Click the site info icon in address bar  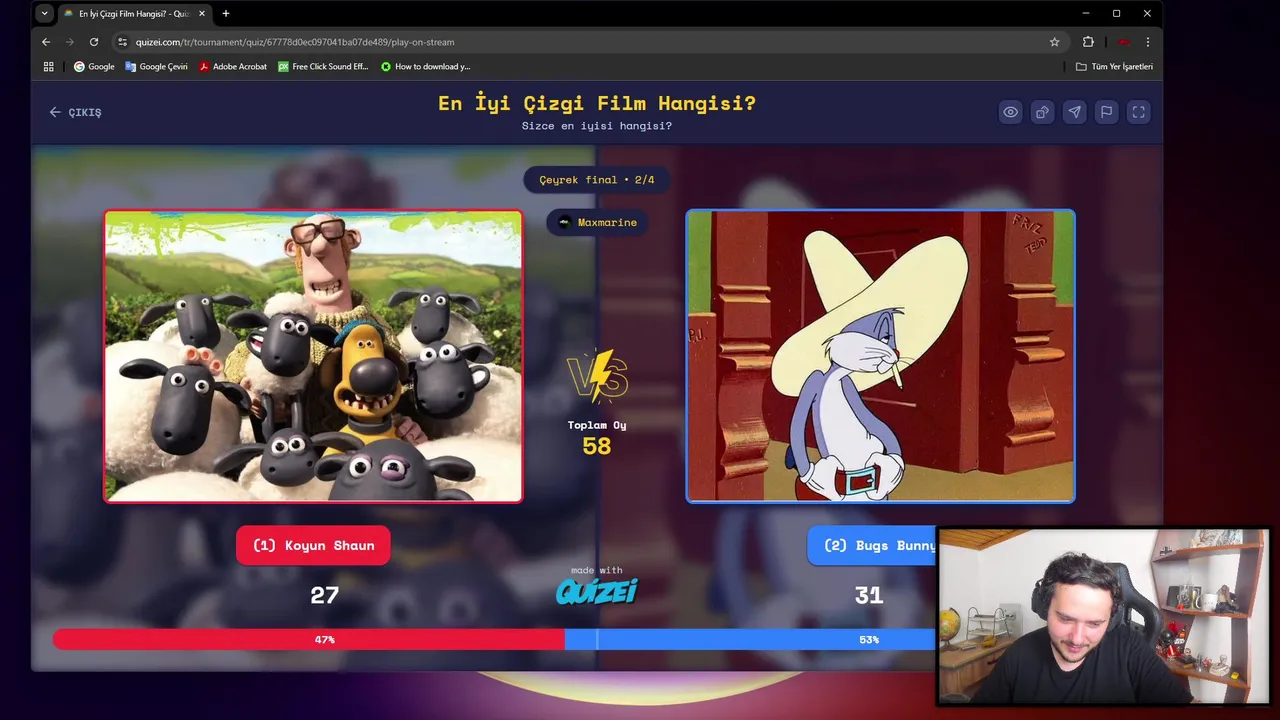point(122,42)
